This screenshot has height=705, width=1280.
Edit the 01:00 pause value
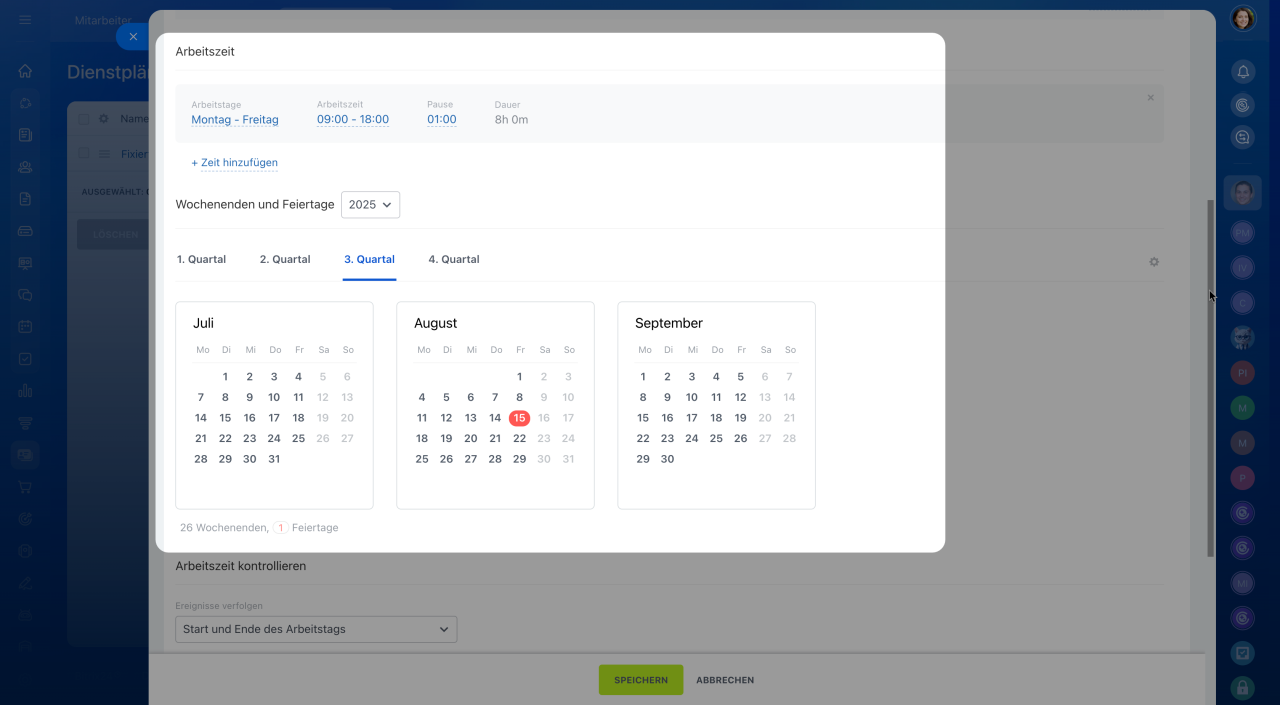pos(442,120)
